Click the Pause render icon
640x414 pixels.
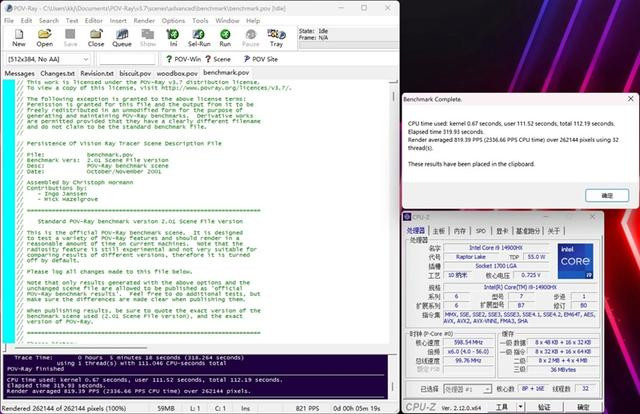tap(251, 38)
